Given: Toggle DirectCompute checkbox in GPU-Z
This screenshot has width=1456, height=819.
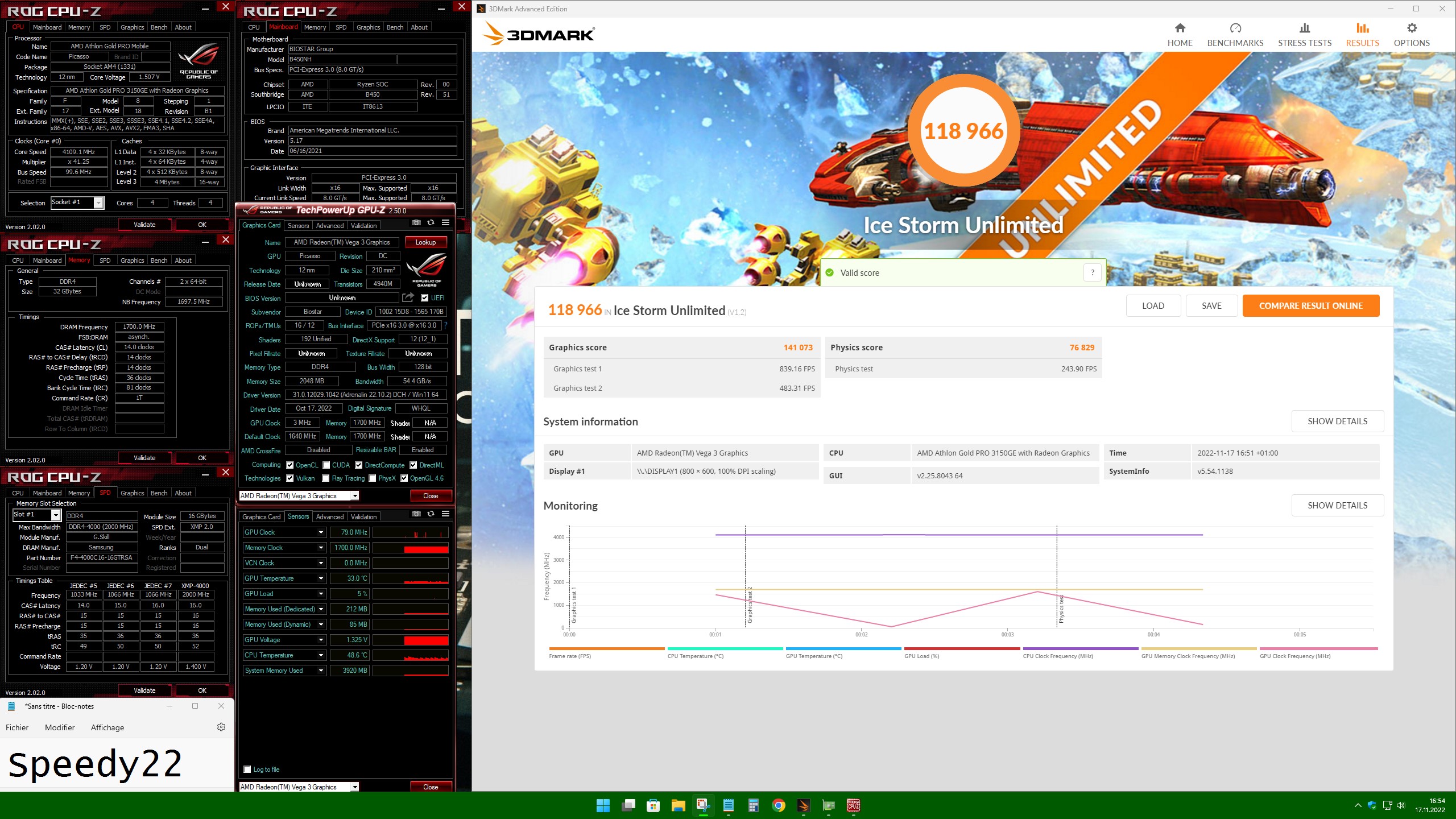Looking at the screenshot, I should 359,465.
